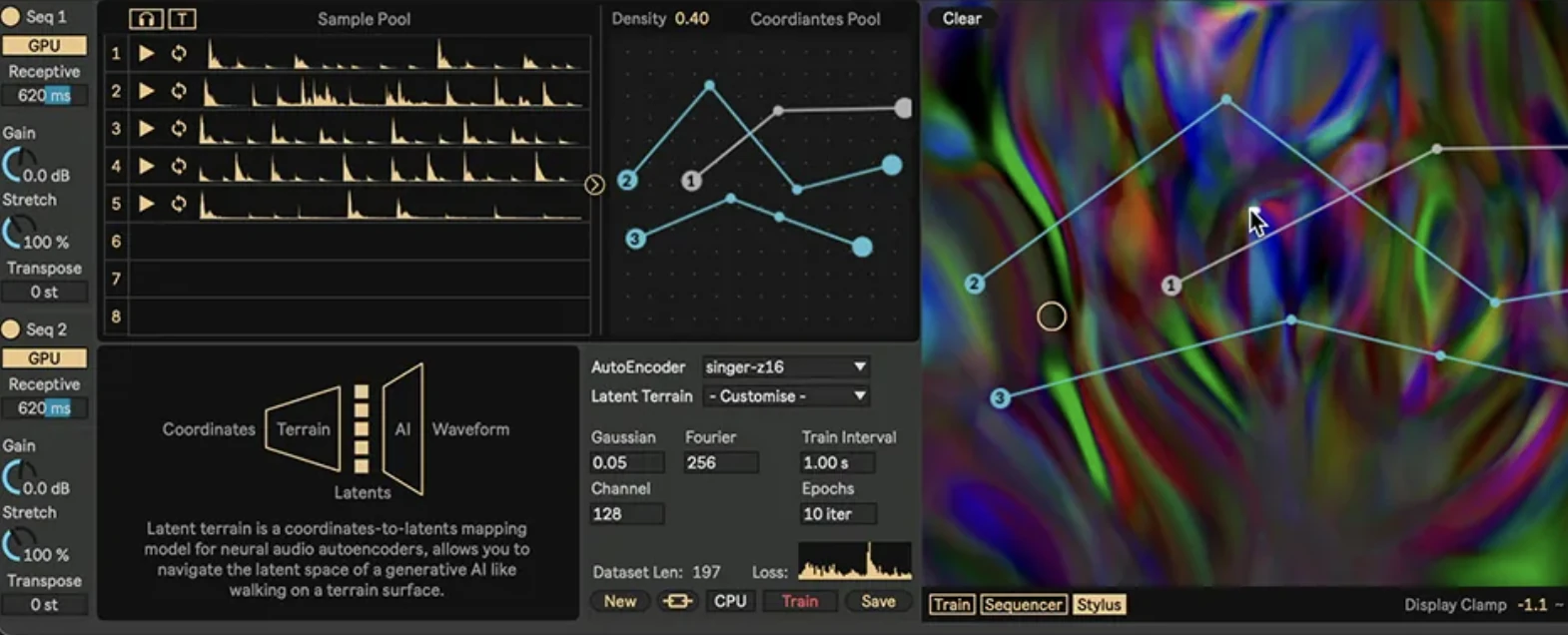The image size is (1568, 635).
Task: Toggle loop for sample 1
Action: click(179, 53)
